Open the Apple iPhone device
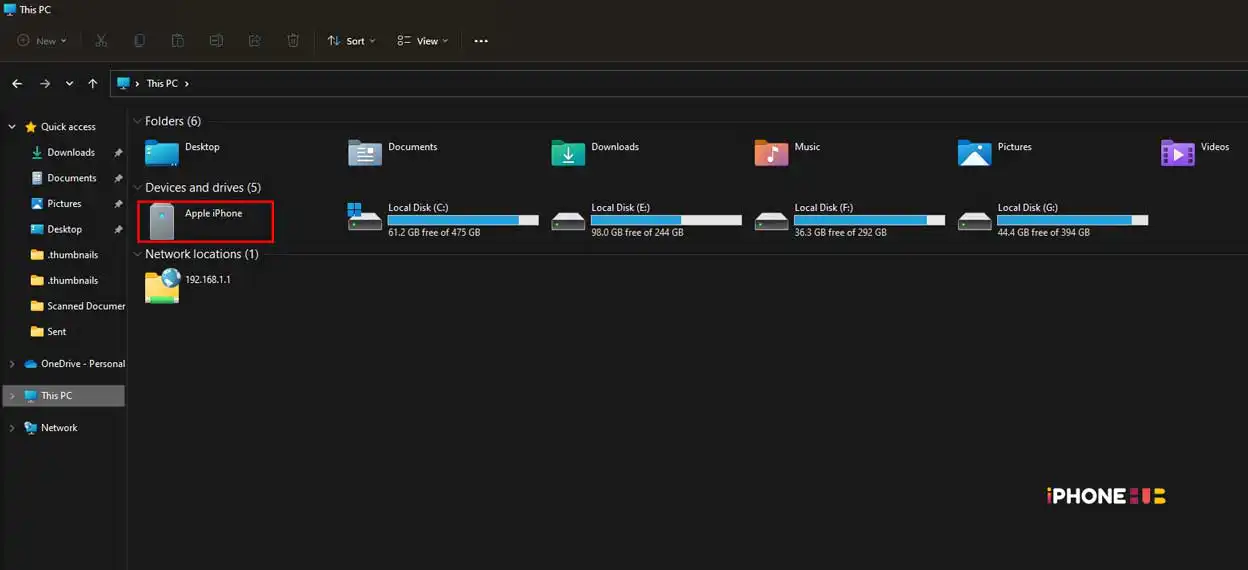This screenshot has height=570, width=1248. point(205,220)
